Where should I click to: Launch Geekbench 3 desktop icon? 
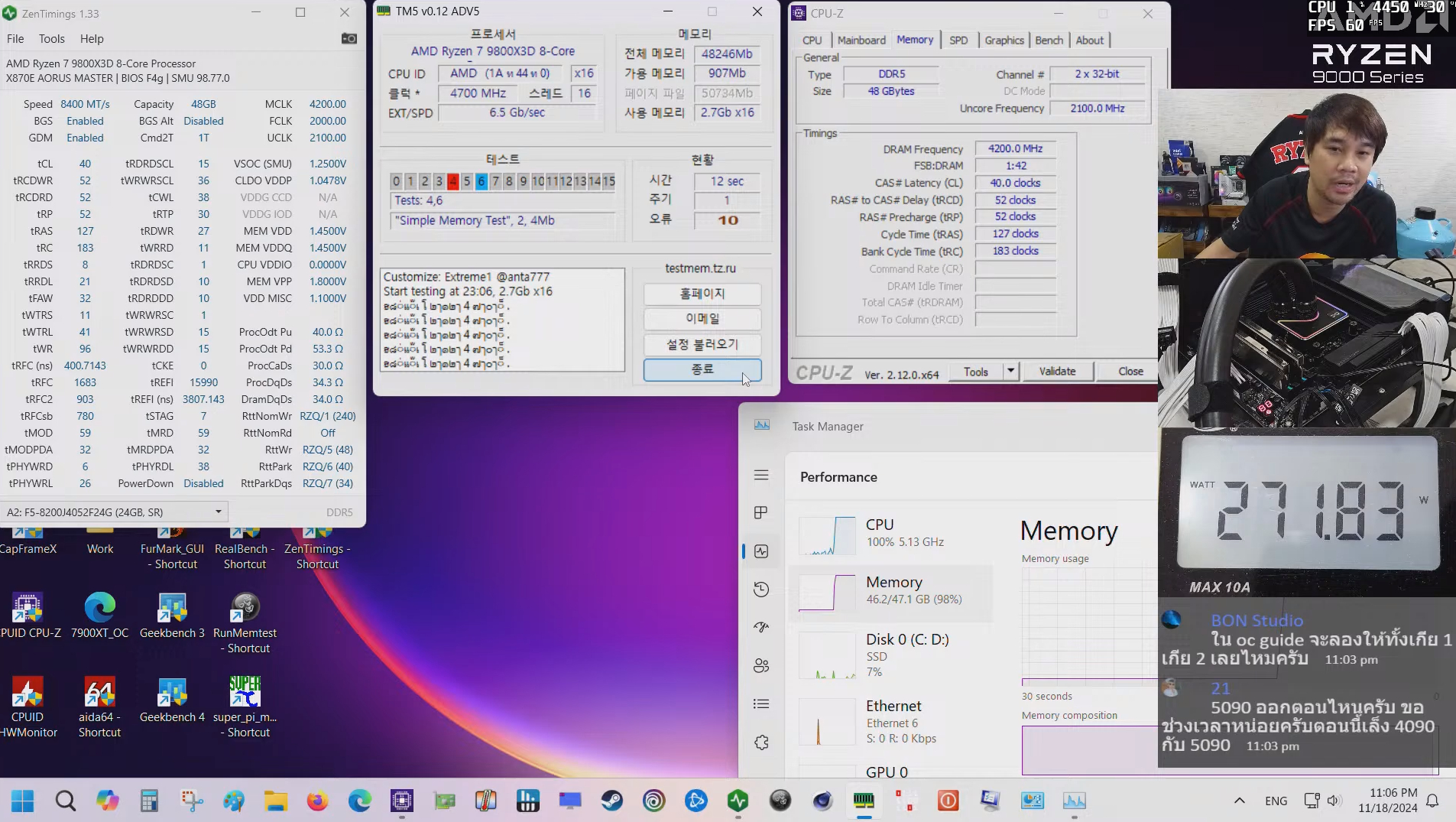pos(172,616)
